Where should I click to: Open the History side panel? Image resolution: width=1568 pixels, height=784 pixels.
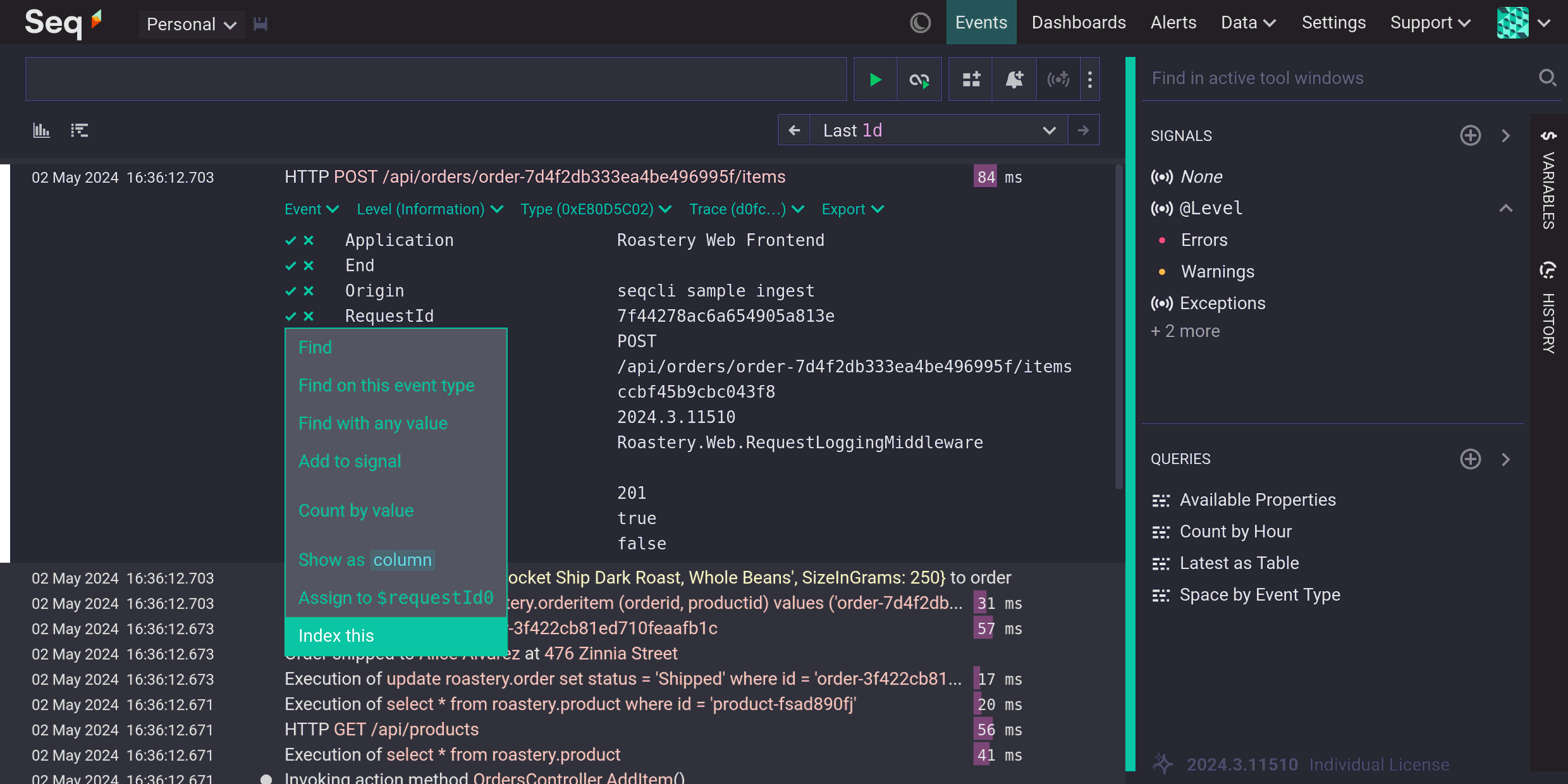pyautogui.click(x=1548, y=308)
